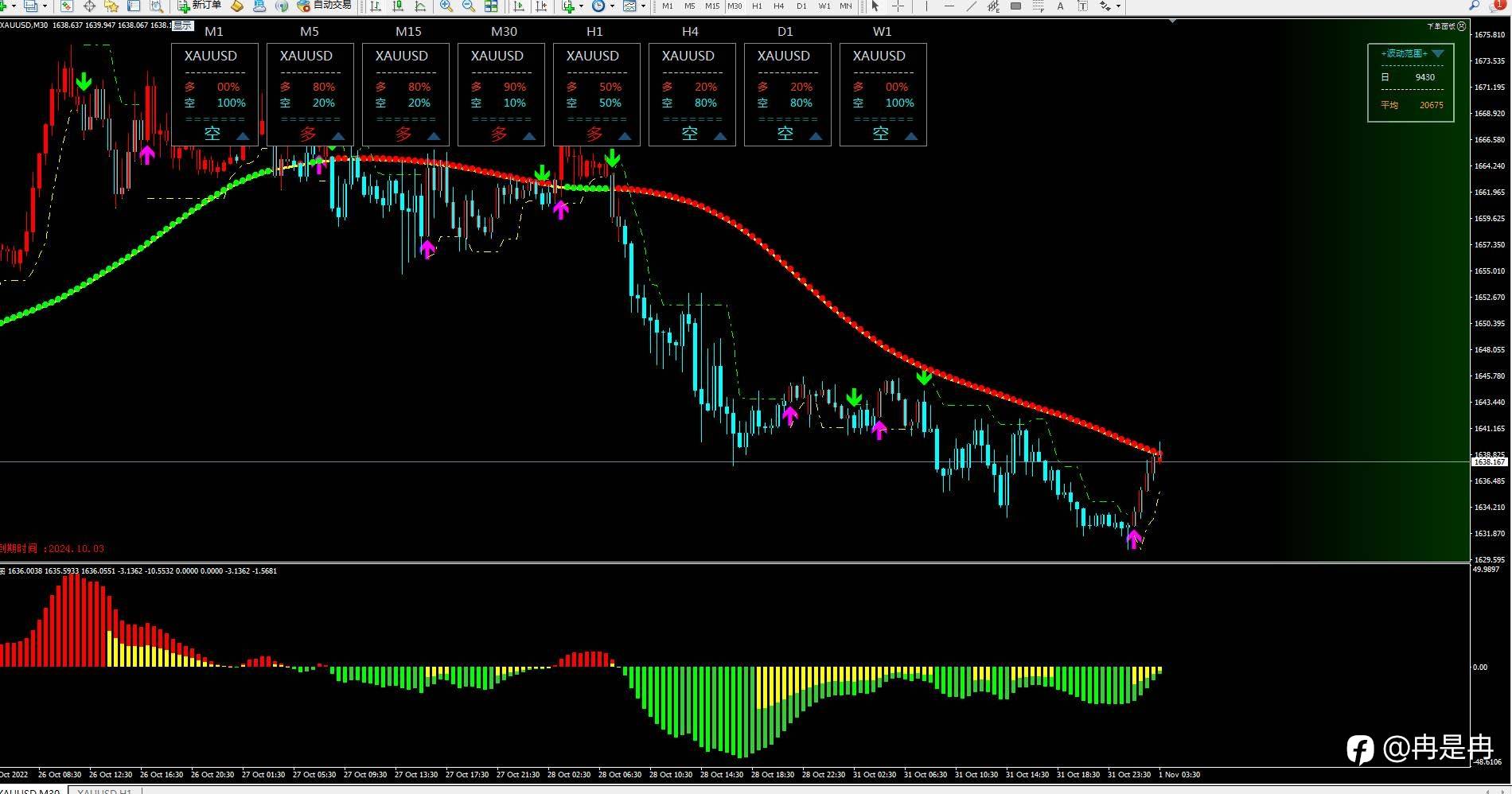Select the text label tool (T)
The width and height of the screenshot is (1512, 794).
(1082, 6)
